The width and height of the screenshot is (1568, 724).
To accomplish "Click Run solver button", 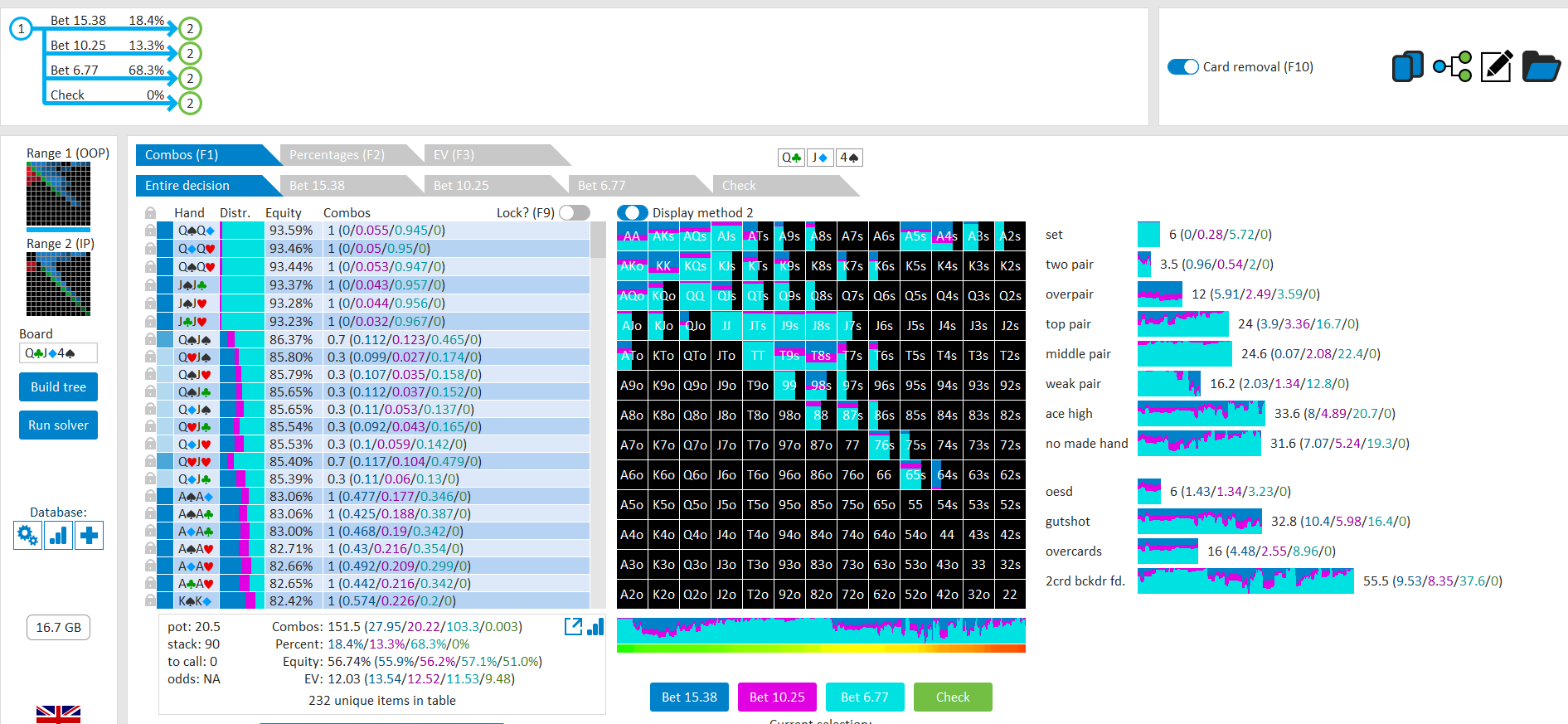I will 58,425.
